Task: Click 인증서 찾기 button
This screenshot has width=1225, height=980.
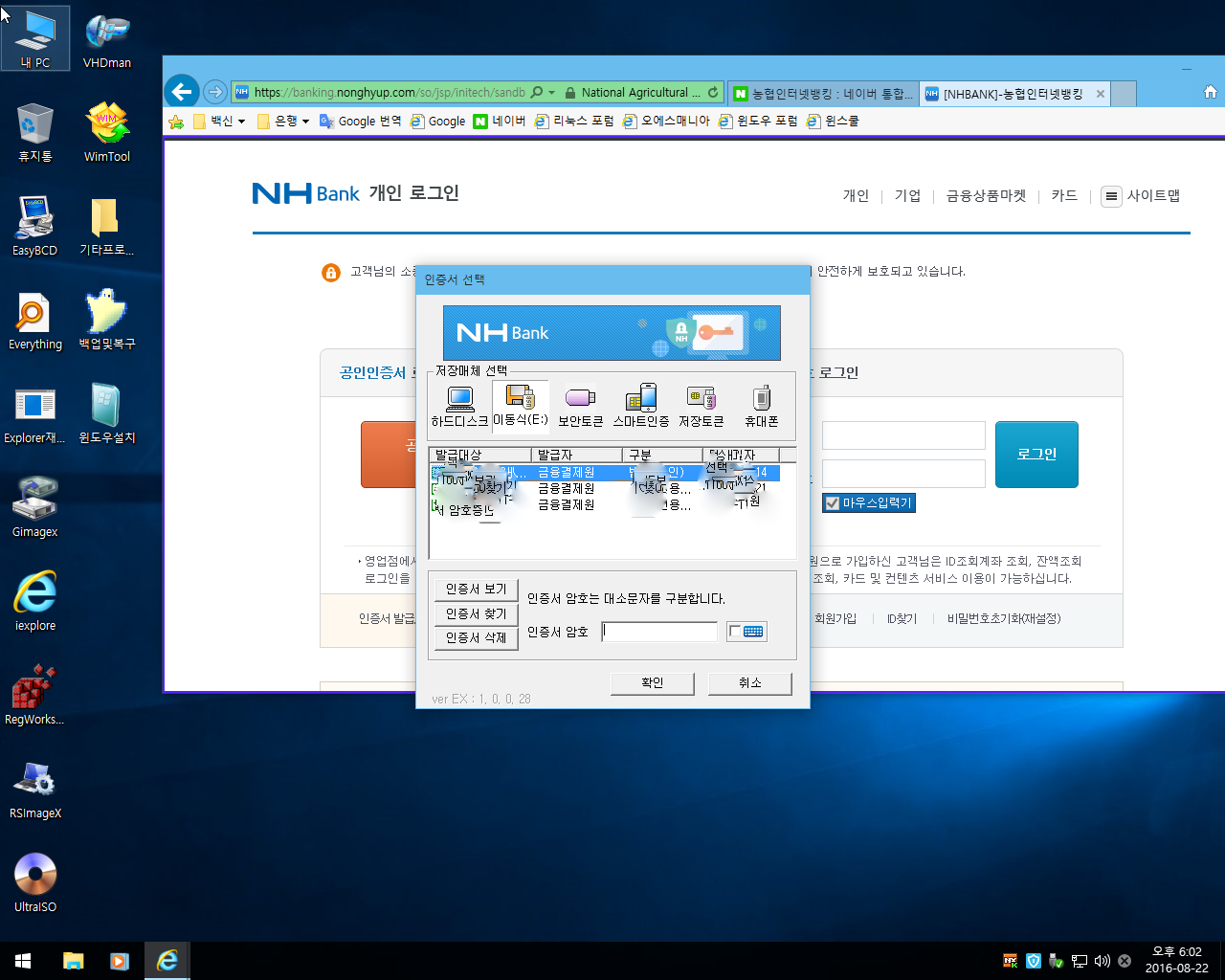Action: [477, 613]
